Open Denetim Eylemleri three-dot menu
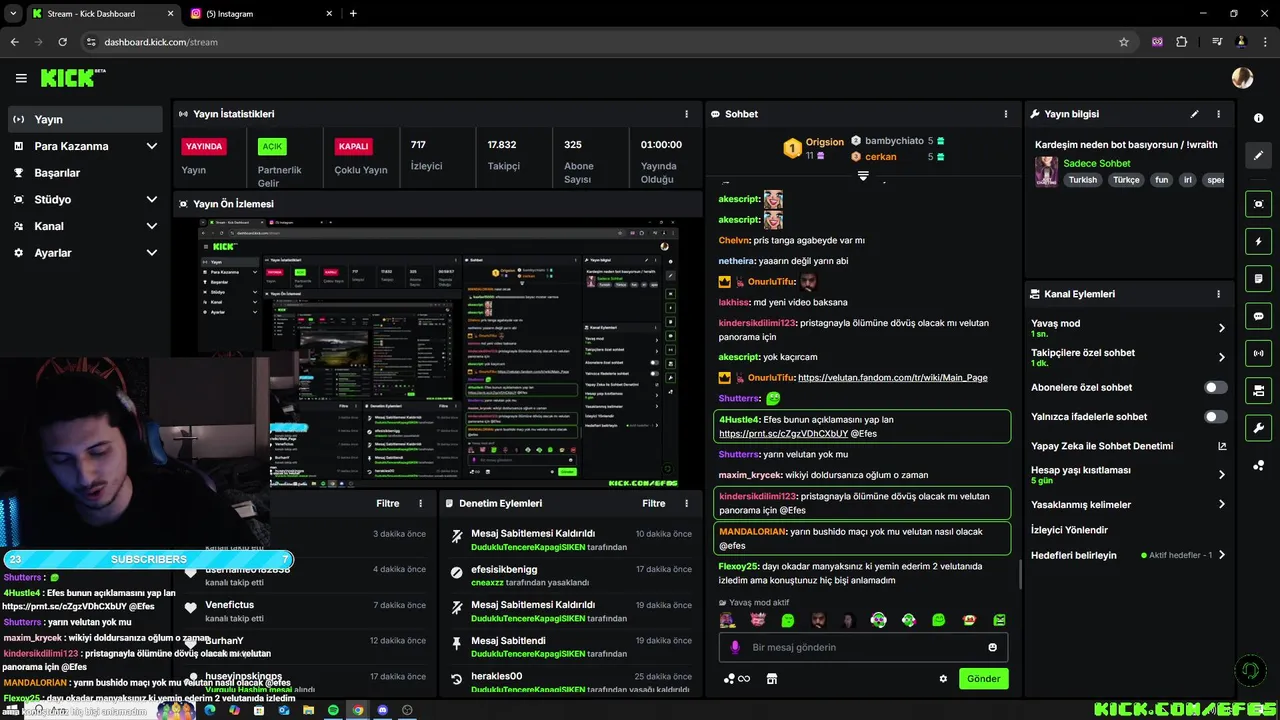 (x=686, y=504)
